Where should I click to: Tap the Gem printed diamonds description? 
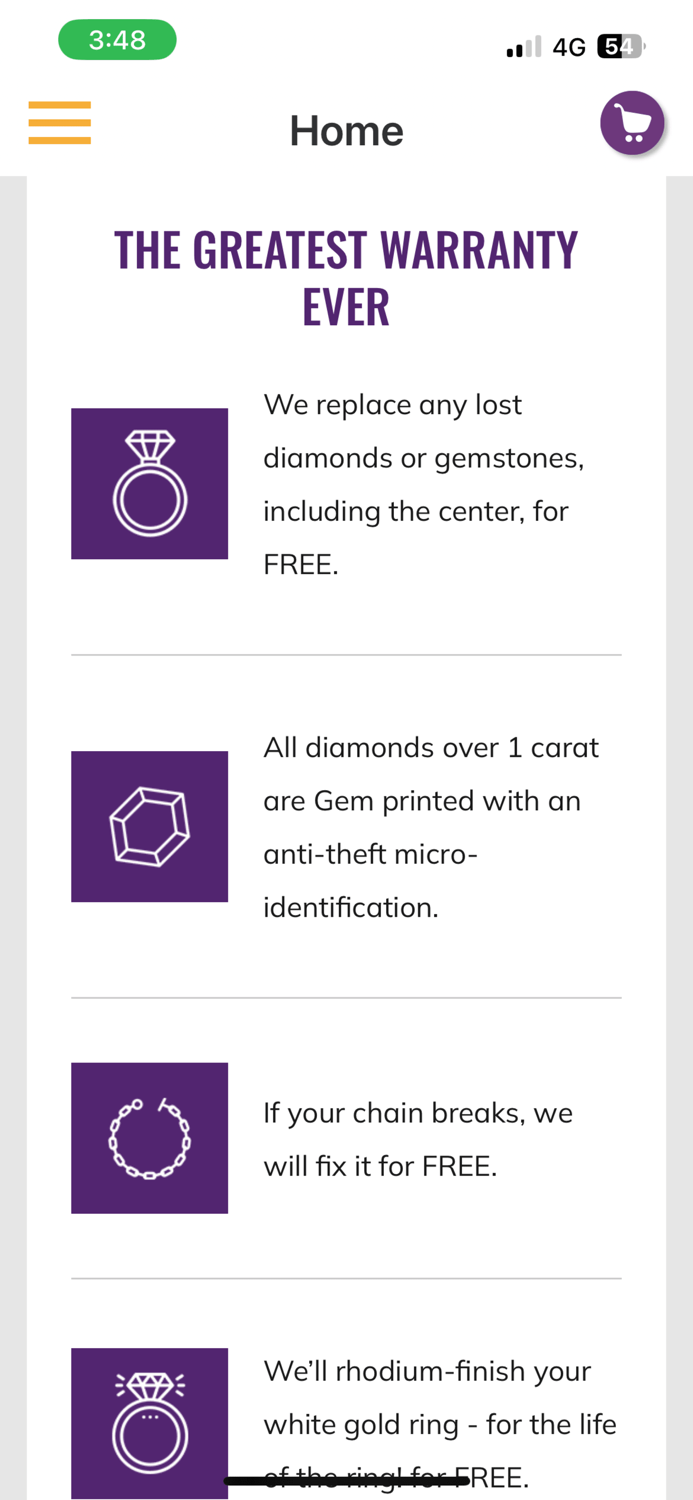430,826
